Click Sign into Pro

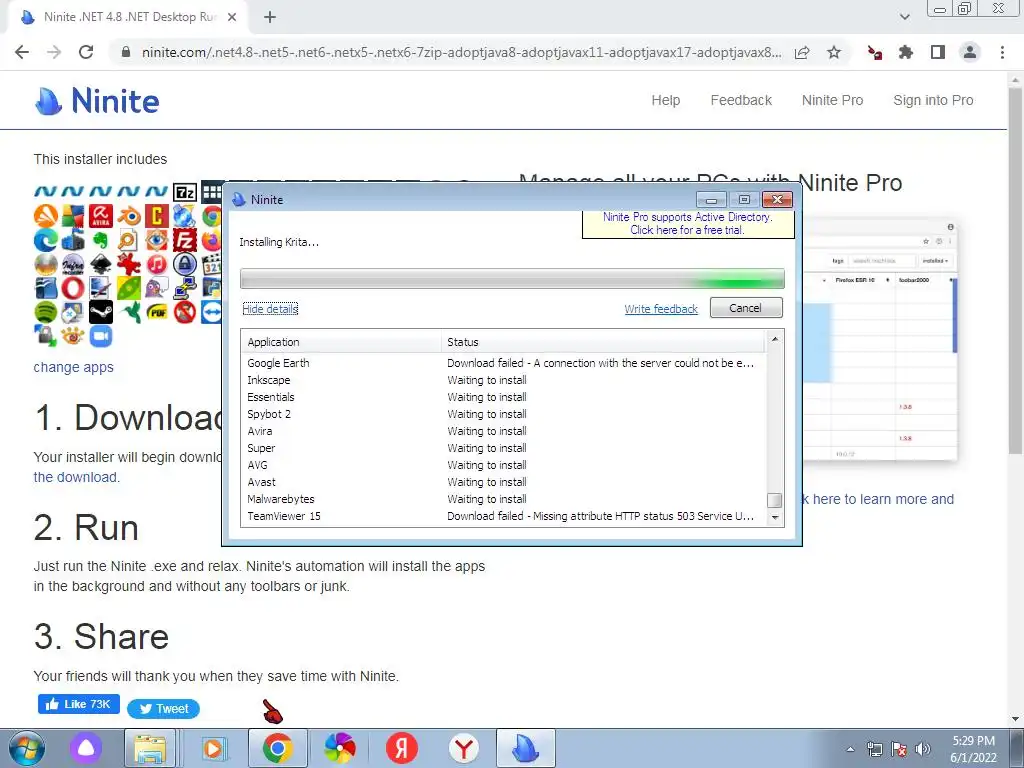(x=933, y=100)
